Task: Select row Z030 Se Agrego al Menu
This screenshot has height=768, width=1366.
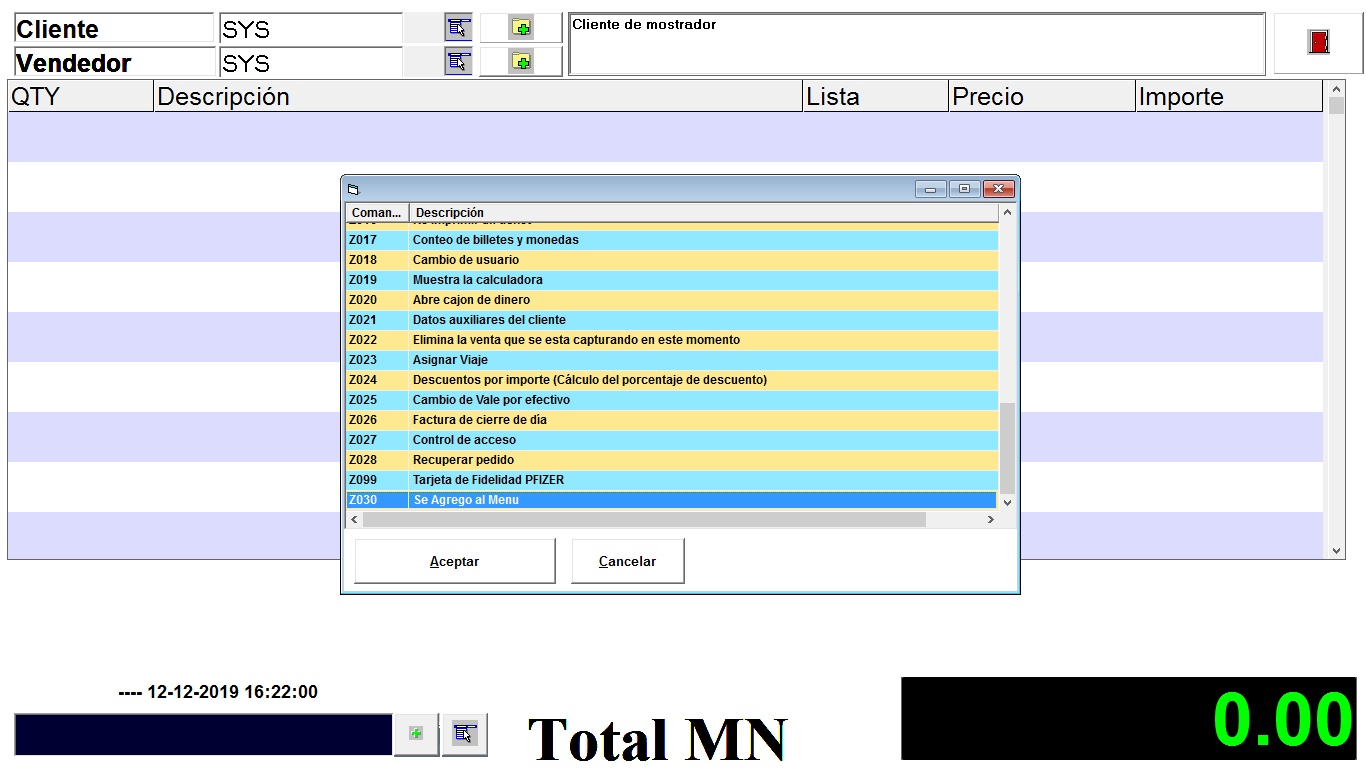Action: (x=672, y=500)
